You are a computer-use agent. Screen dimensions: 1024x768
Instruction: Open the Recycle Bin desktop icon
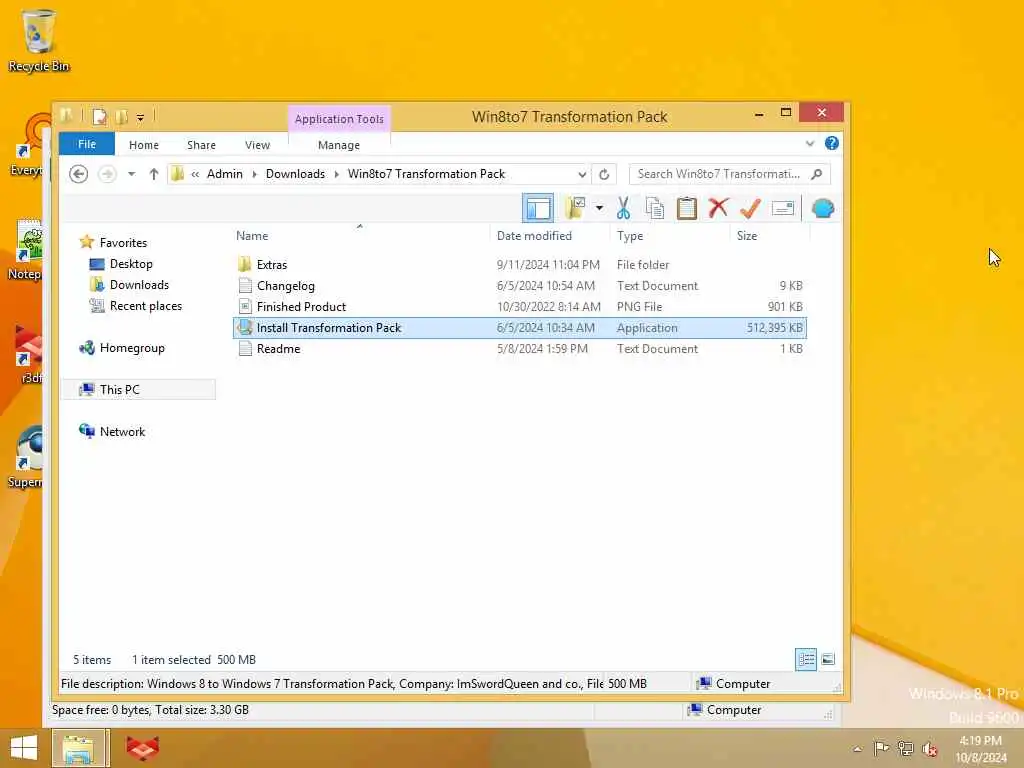point(39,40)
